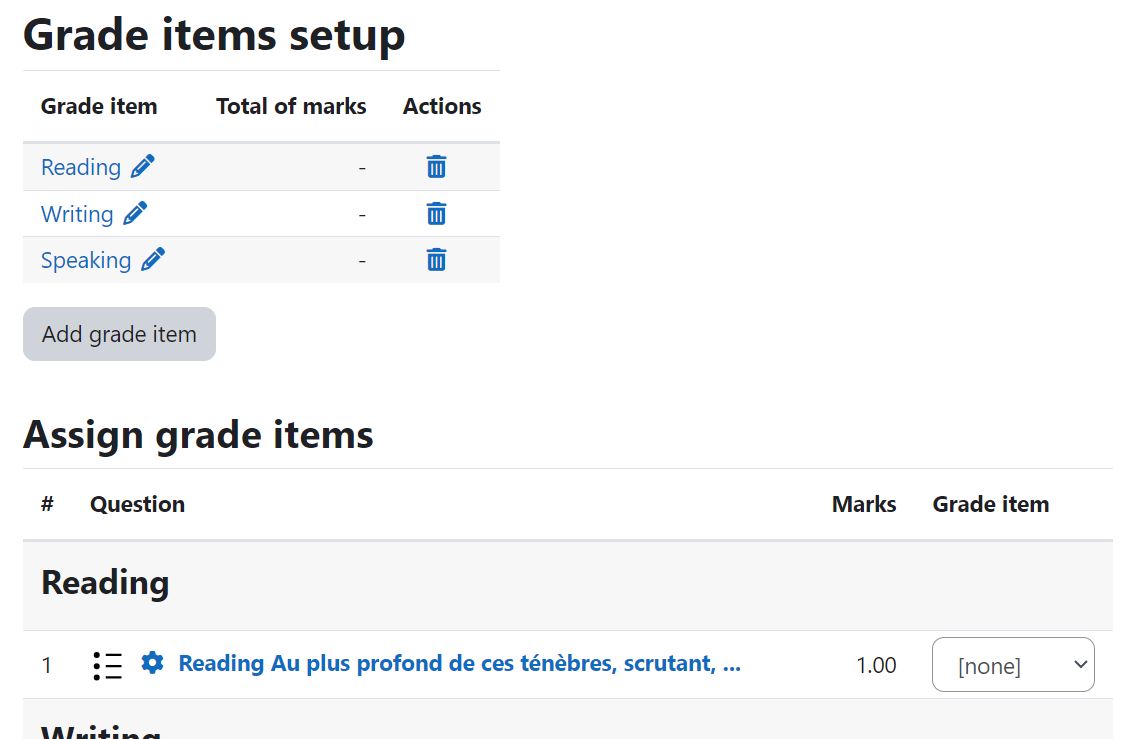Viewport: 1137px width, 739px height.
Task: Click the Add grade item button
Action: (120, 334)
